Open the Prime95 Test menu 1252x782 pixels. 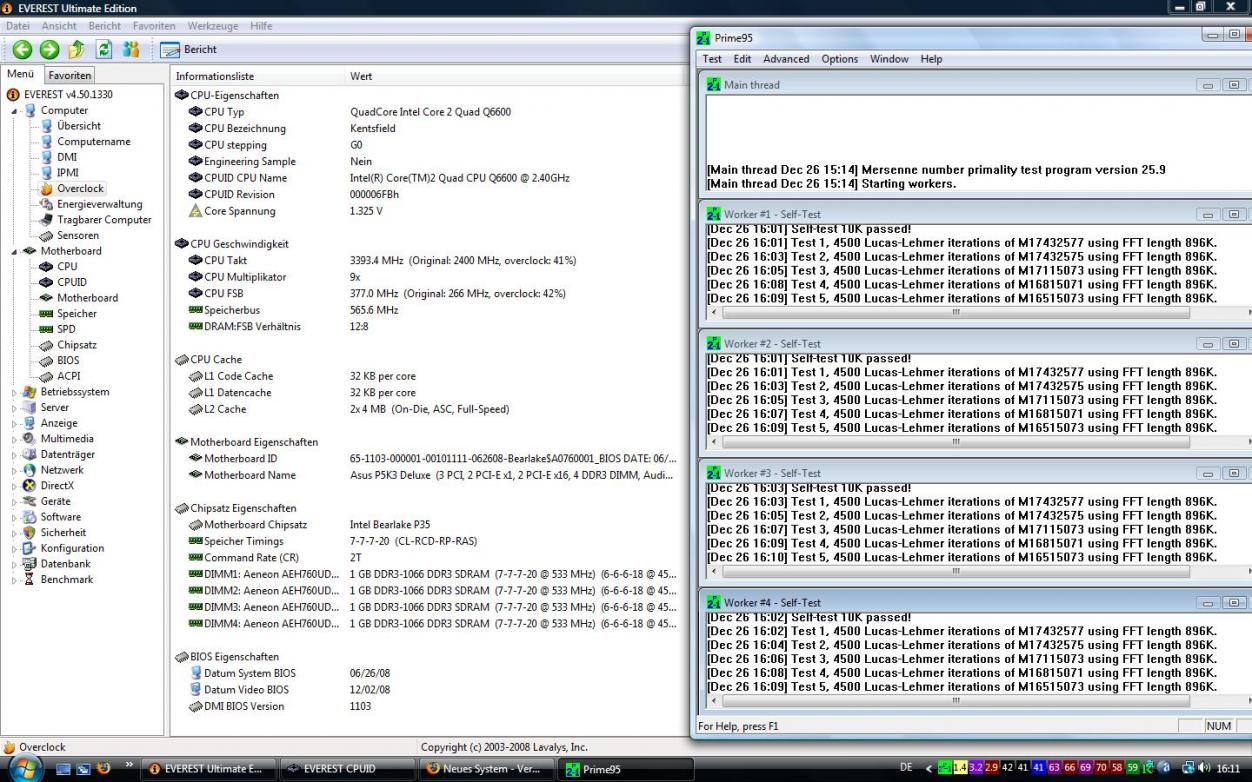point(712,59)
